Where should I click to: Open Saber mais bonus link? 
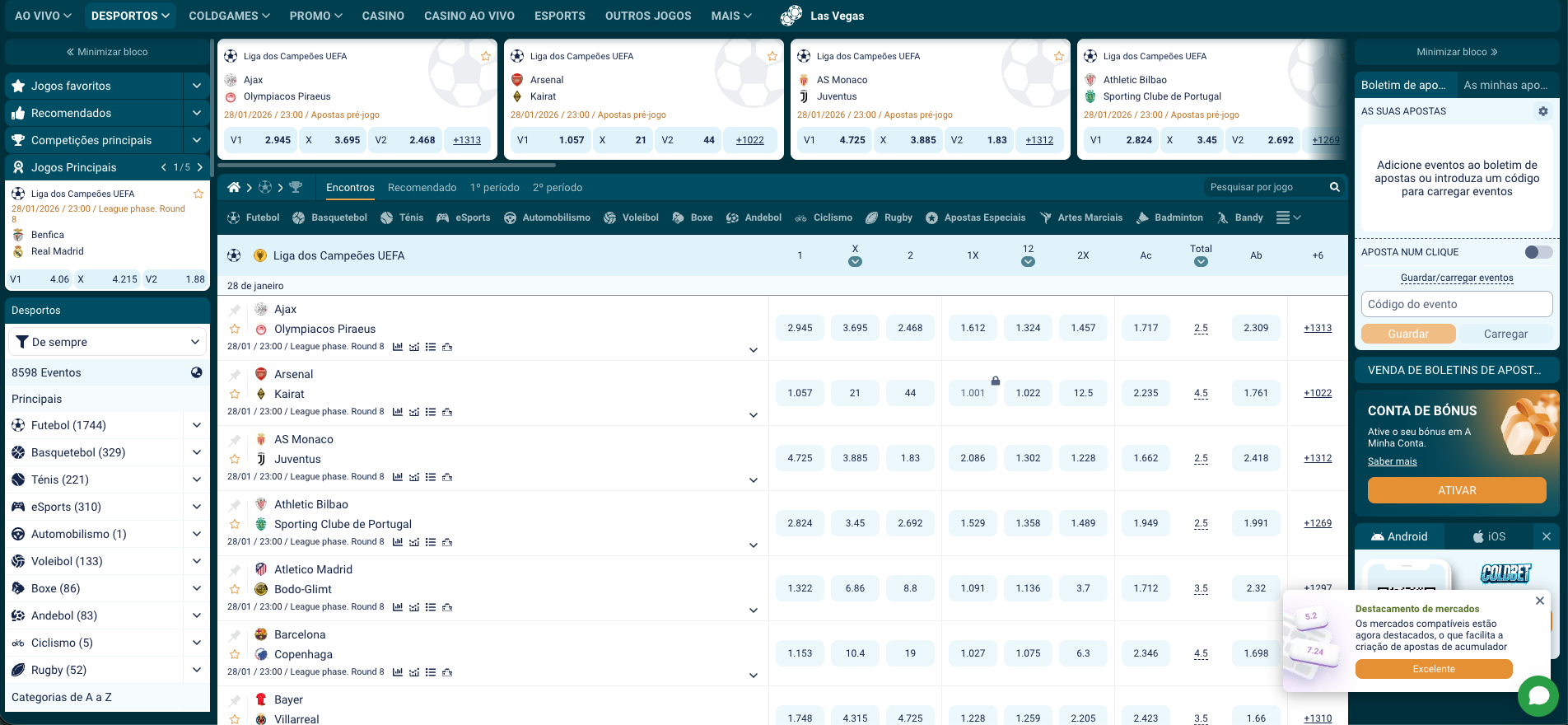[x=1393, y=461]
